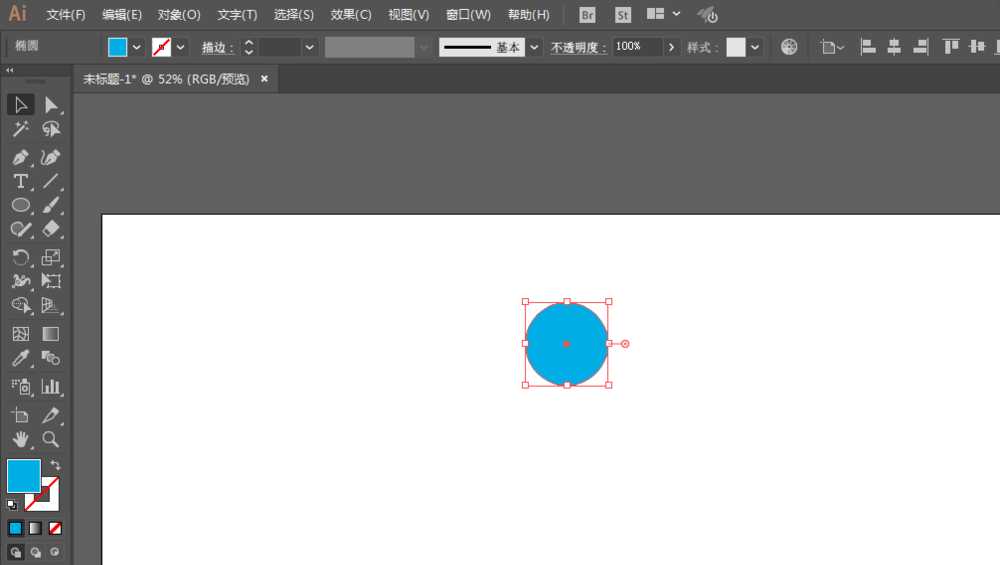The height and width of the screenshot is (565, 1000).
Task: Align selection to vertical center
Action: pos(977,47)
